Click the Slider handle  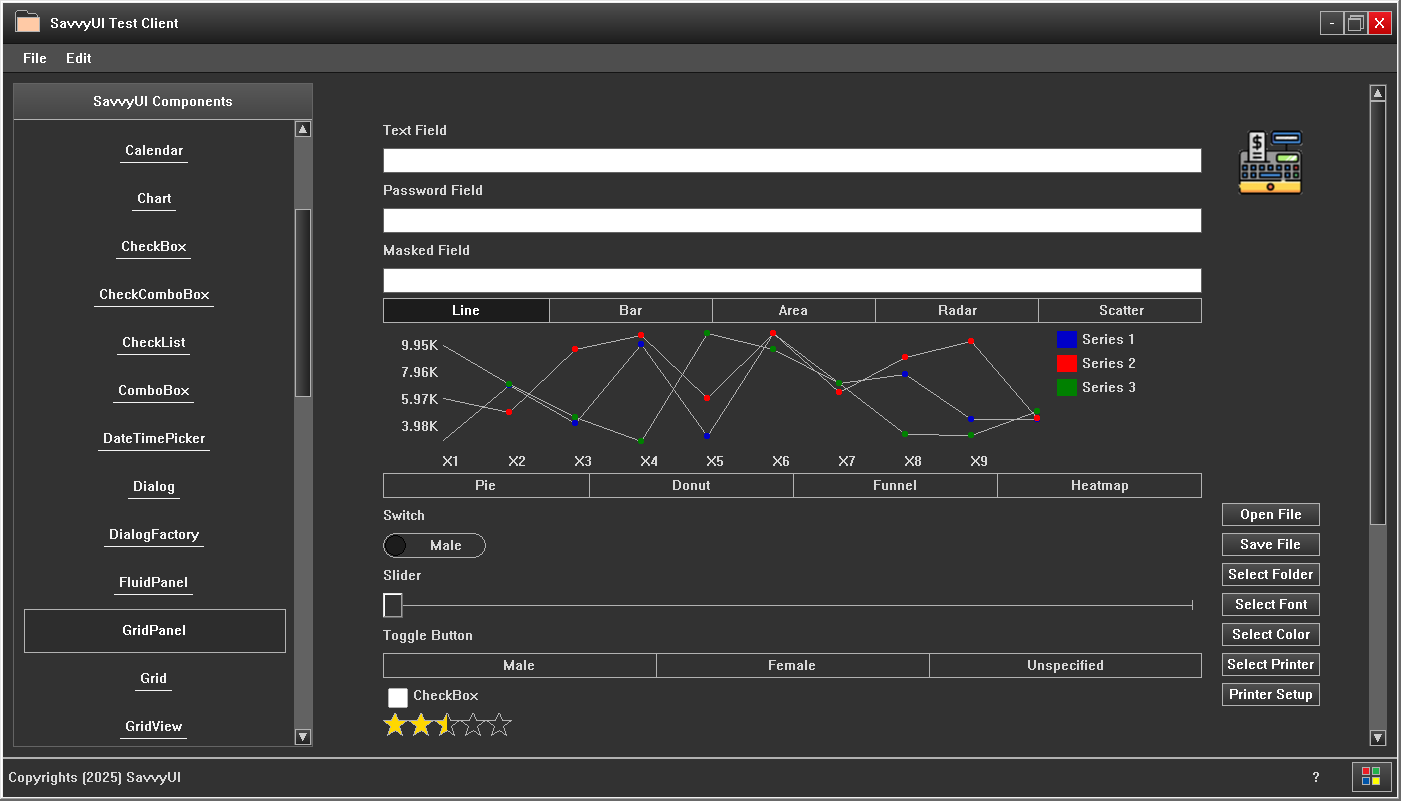pyautogui.click(x=392, y=605)
